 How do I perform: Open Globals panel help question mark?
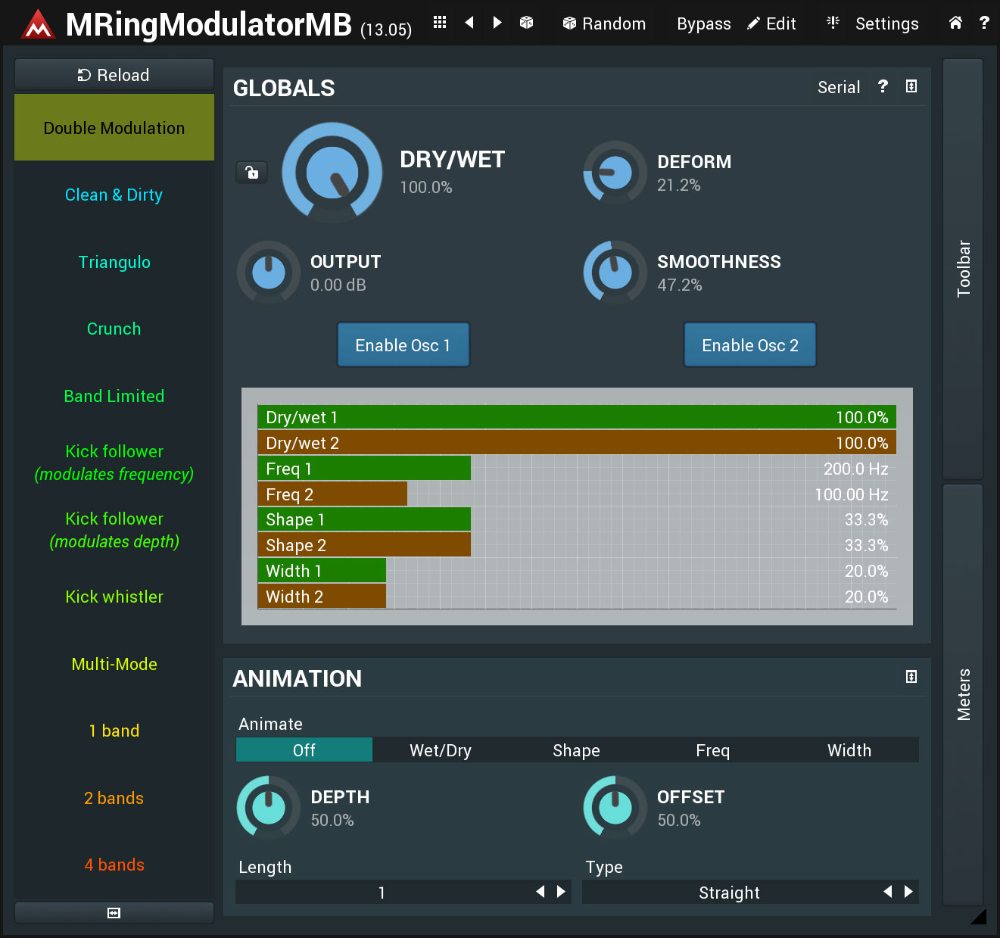click(x=882, y=87)
